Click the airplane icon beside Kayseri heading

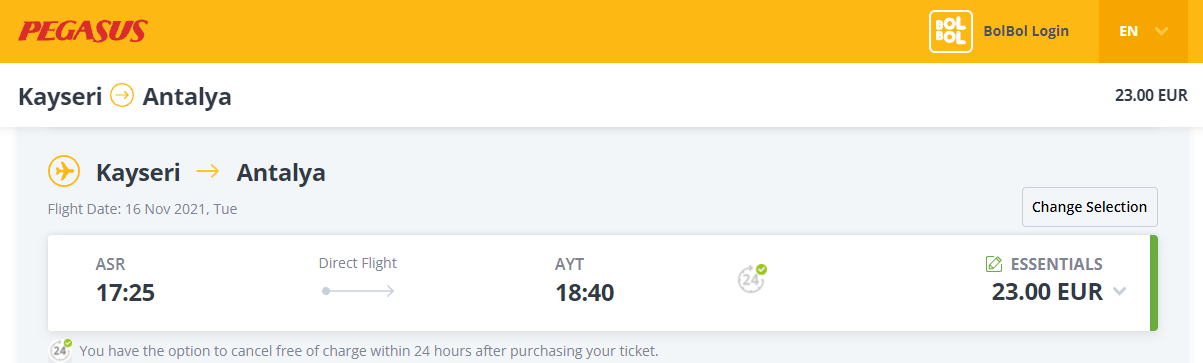pos(64,172)
